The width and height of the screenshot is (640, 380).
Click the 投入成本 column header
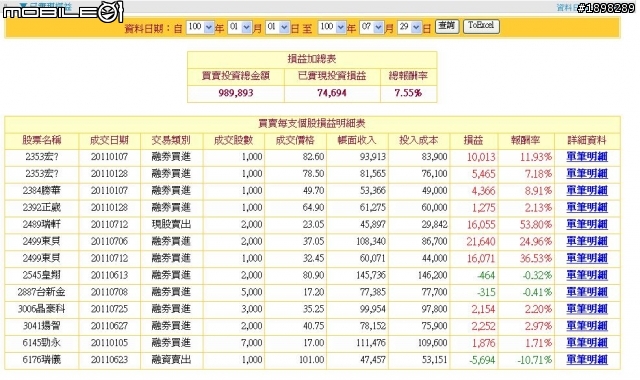click(419, 140)
